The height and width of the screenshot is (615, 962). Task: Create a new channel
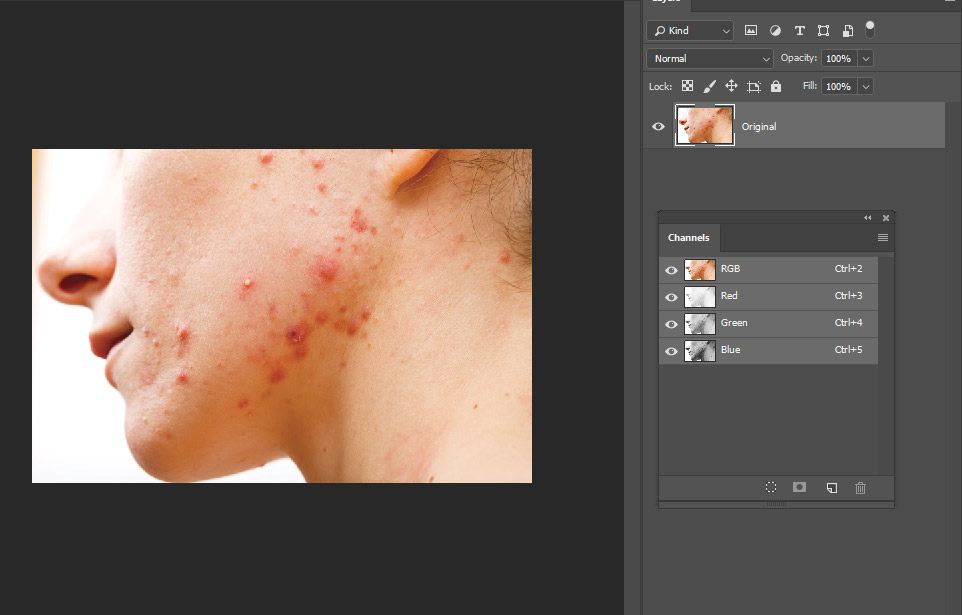pyautogui.click(x=831, y=487)
